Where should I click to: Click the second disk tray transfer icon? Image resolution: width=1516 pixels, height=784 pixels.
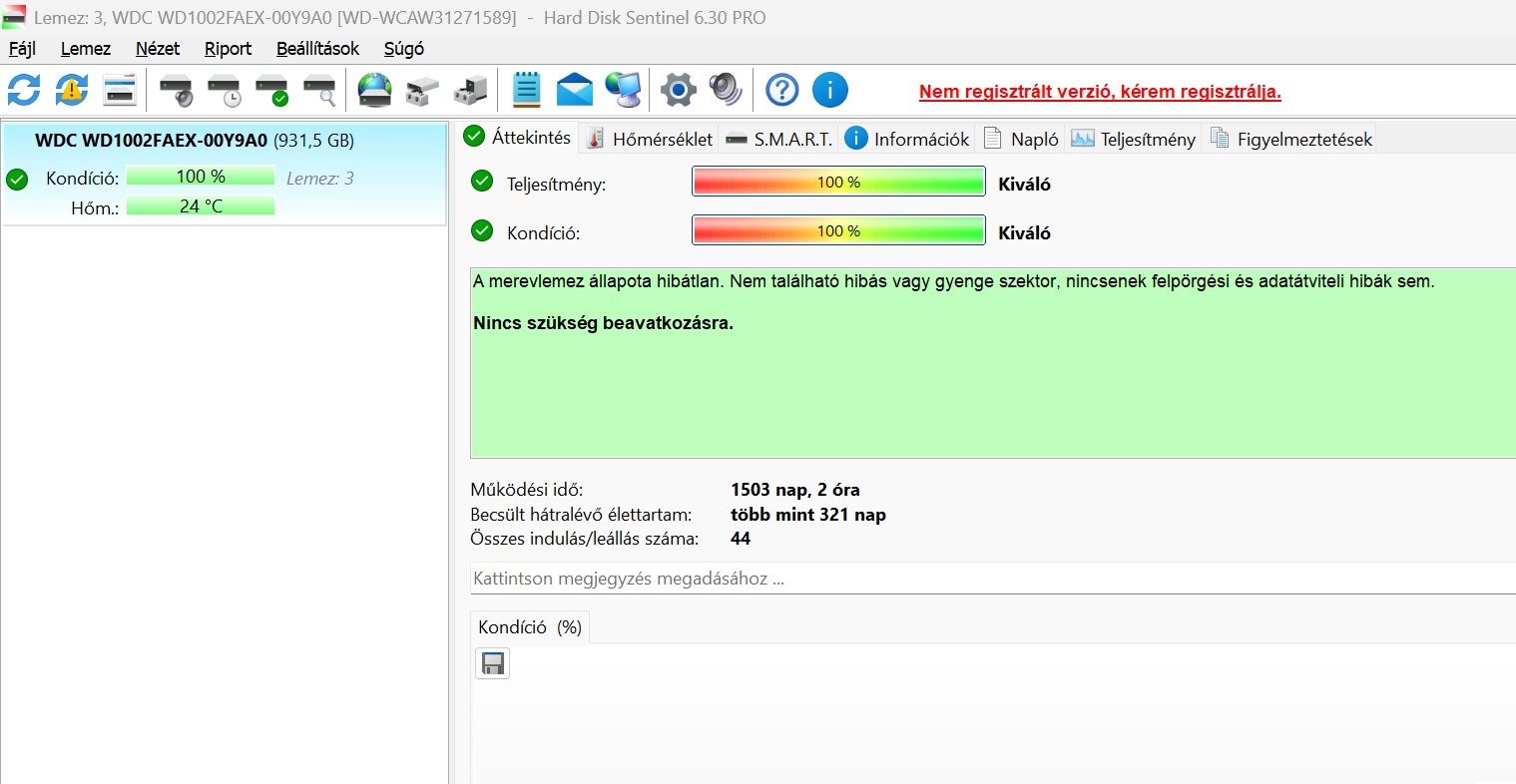[x=470, y=90]
